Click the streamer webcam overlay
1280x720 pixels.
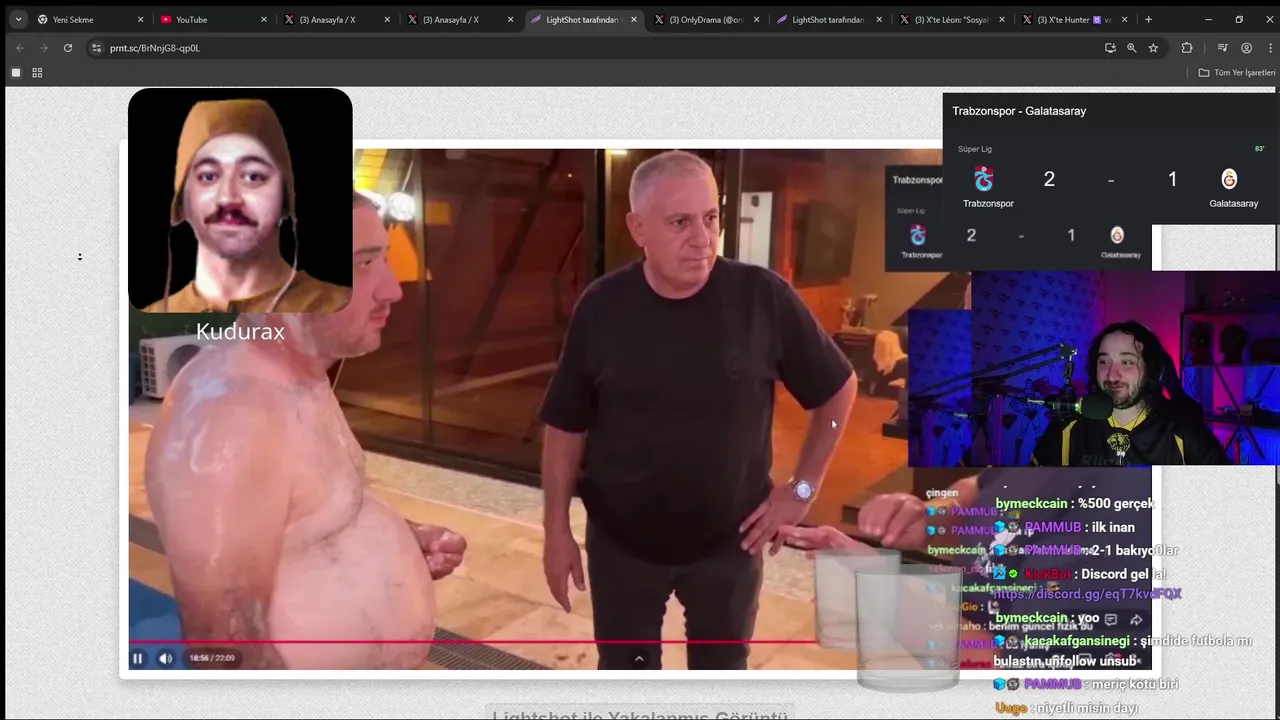(1125, 368)
